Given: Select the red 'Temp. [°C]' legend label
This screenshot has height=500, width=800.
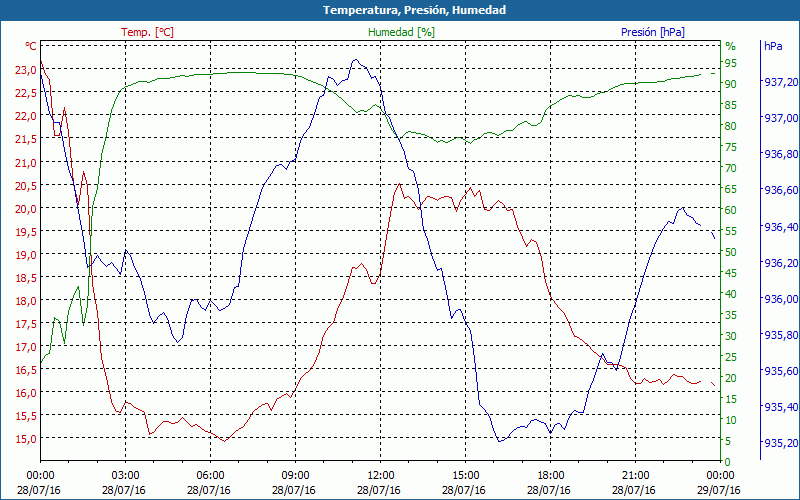Looking at the screenshot, I should [147, 32].
